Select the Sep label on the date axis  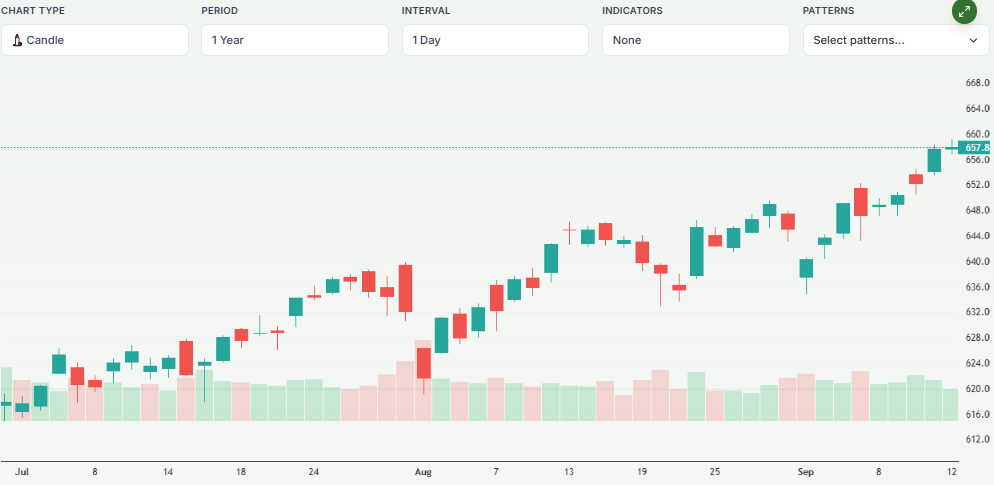[806, 470]
